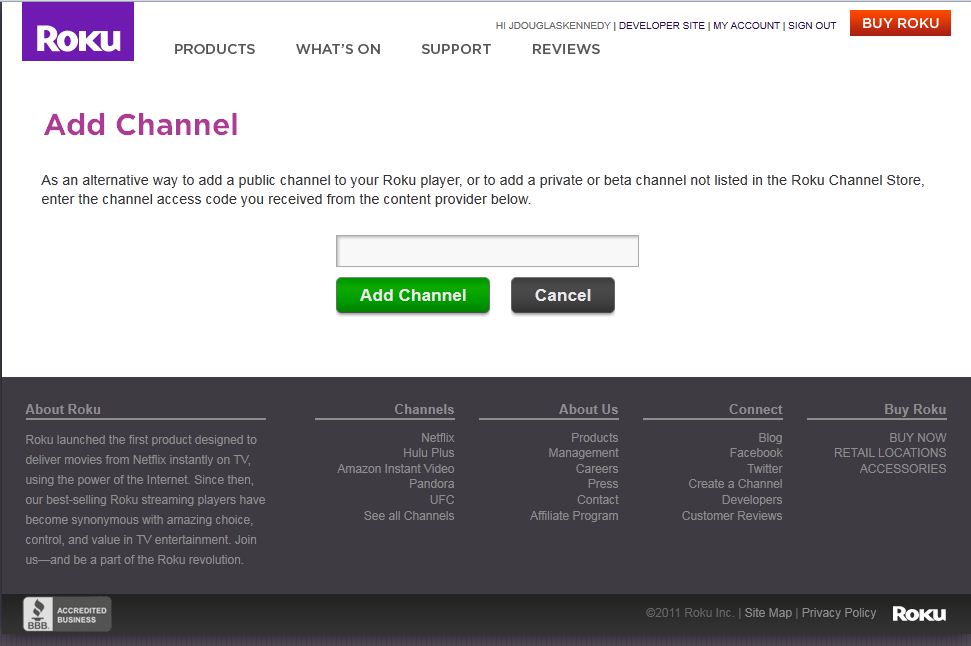Click the UFC footer link
971x646 pixels.
[442, 500]
